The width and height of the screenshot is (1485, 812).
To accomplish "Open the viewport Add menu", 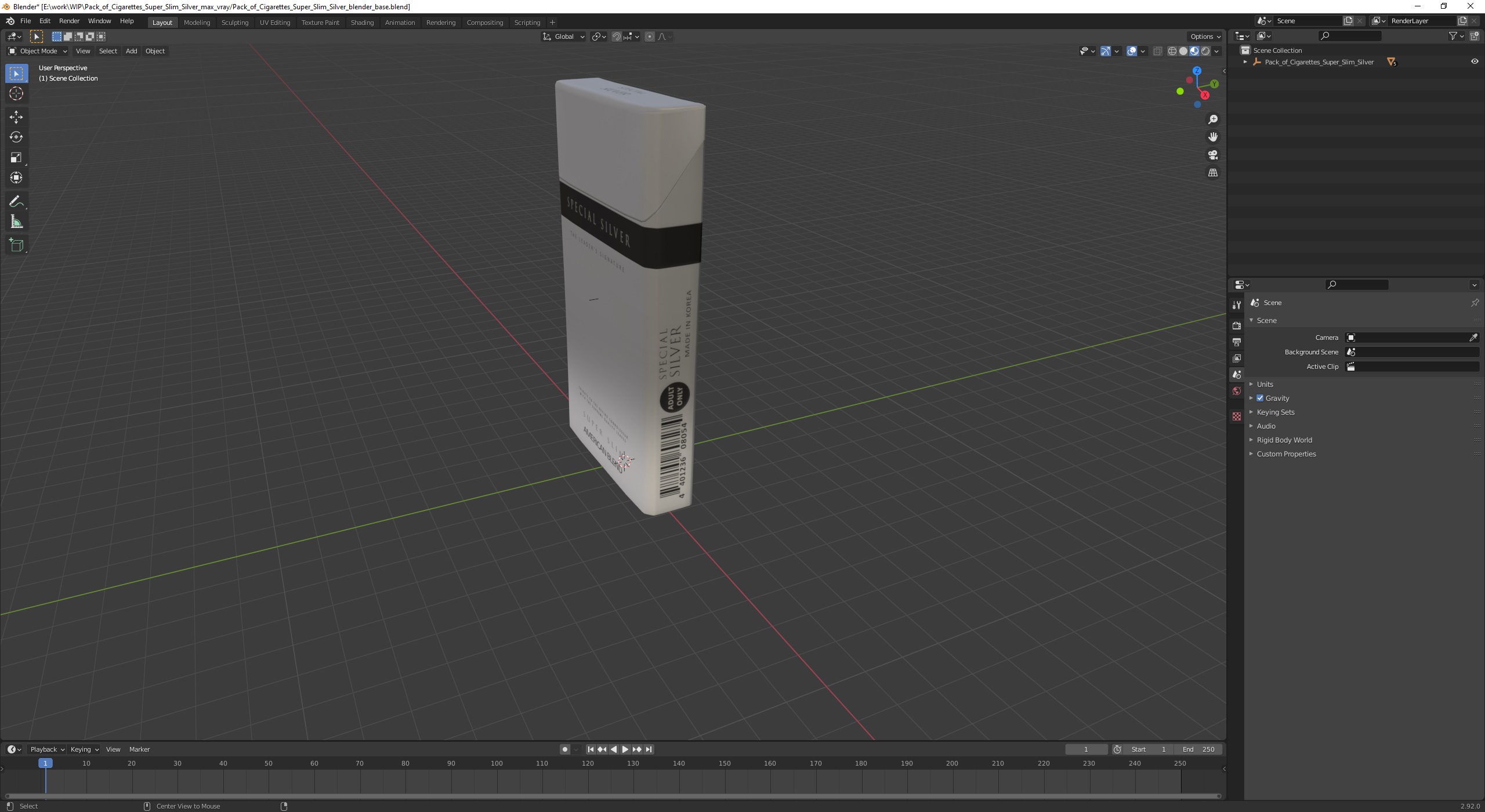I will point(132,51).
